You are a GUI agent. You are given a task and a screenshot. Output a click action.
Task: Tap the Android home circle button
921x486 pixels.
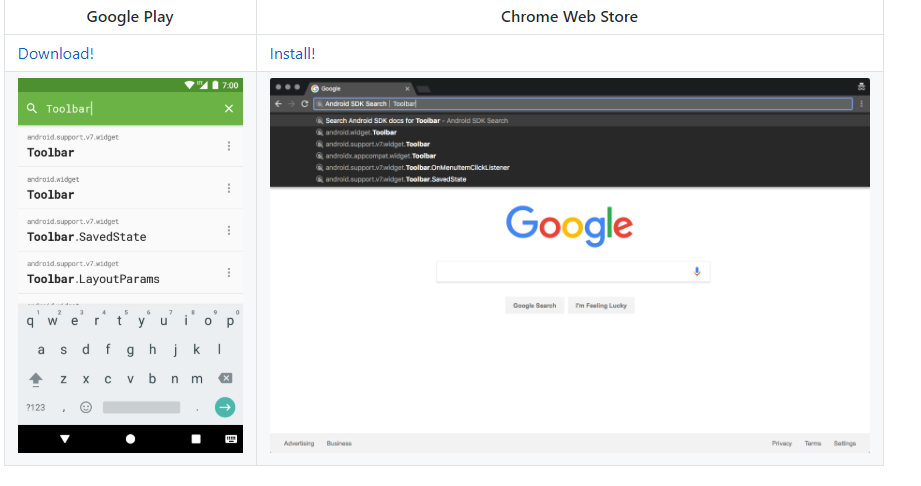pos(130,439)
